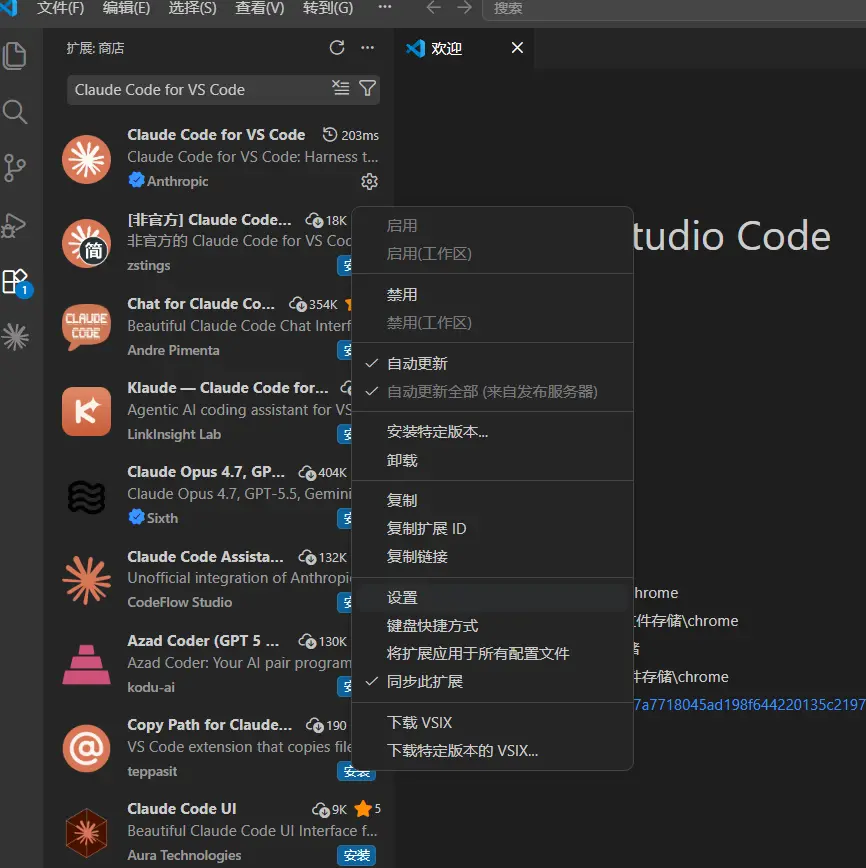The height and width of the screenshot is (868, 866).
Task: Click the Copy Path for Claude @ icon
Action: tap(86, 748)
